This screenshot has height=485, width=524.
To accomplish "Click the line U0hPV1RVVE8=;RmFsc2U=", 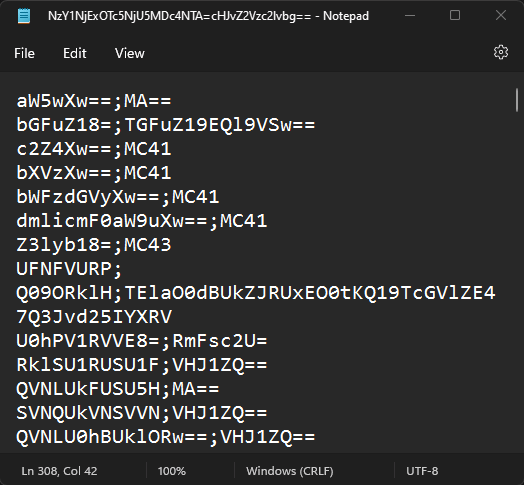I will 142,341.
